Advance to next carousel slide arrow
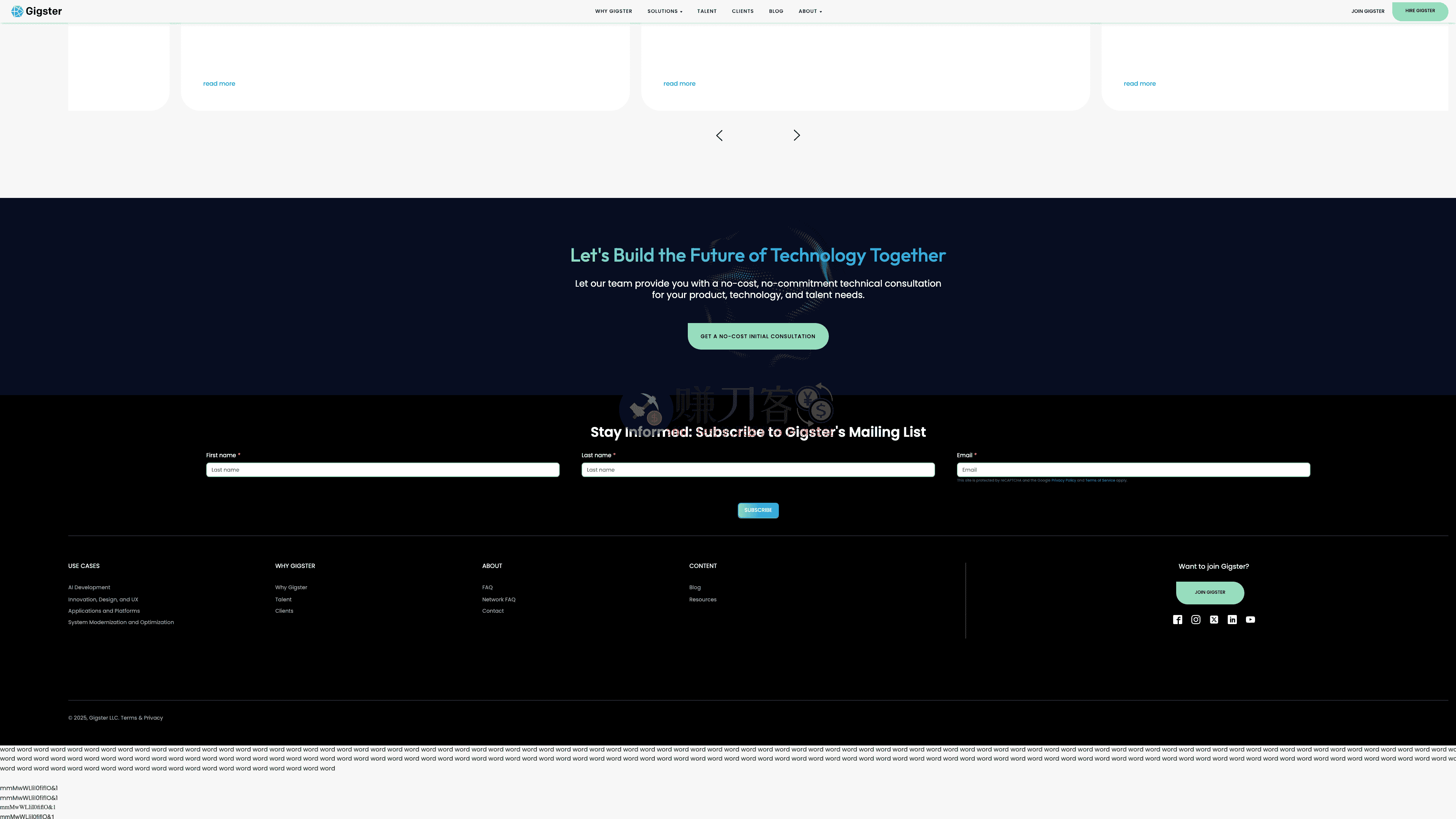The image size is (1456, 819). (796, 136)
